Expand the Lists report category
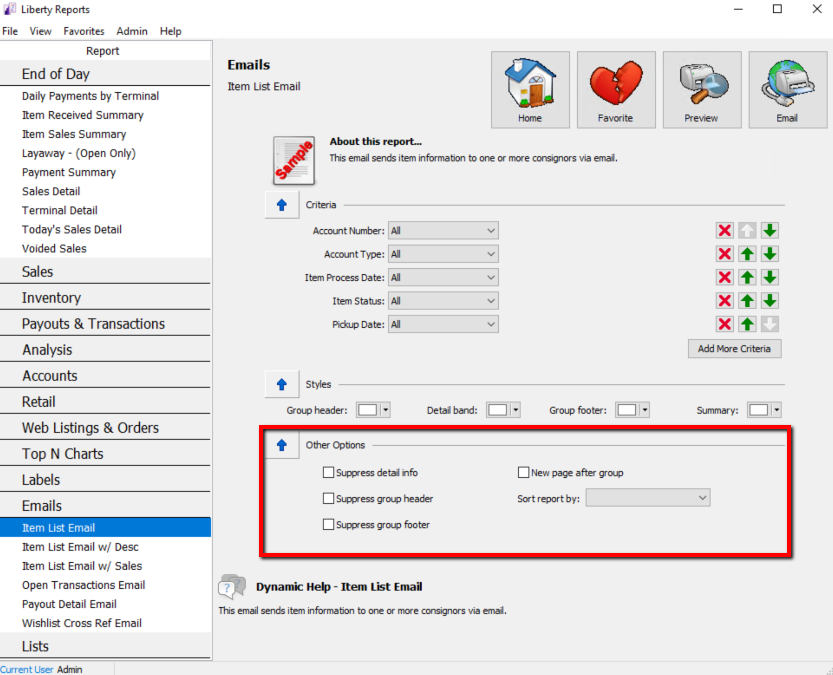The image size is (833, 675). [x=105, y=646]
